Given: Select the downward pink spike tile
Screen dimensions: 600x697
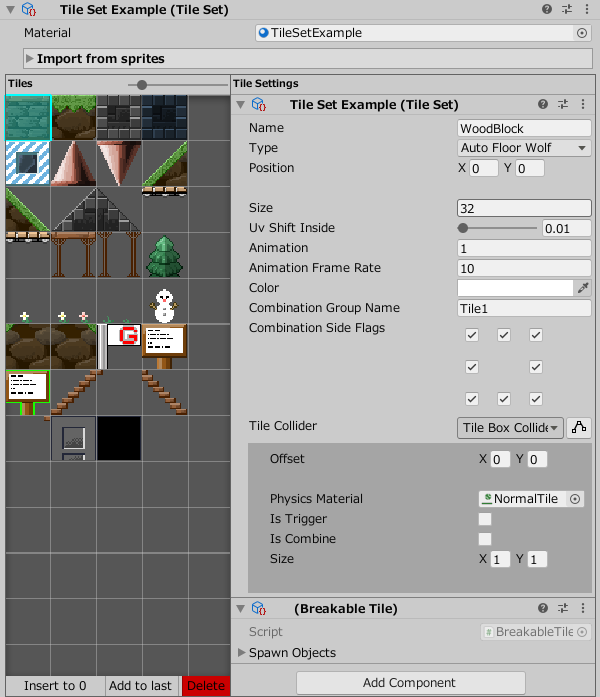Looking at the screenshot, I should point(119,163).
